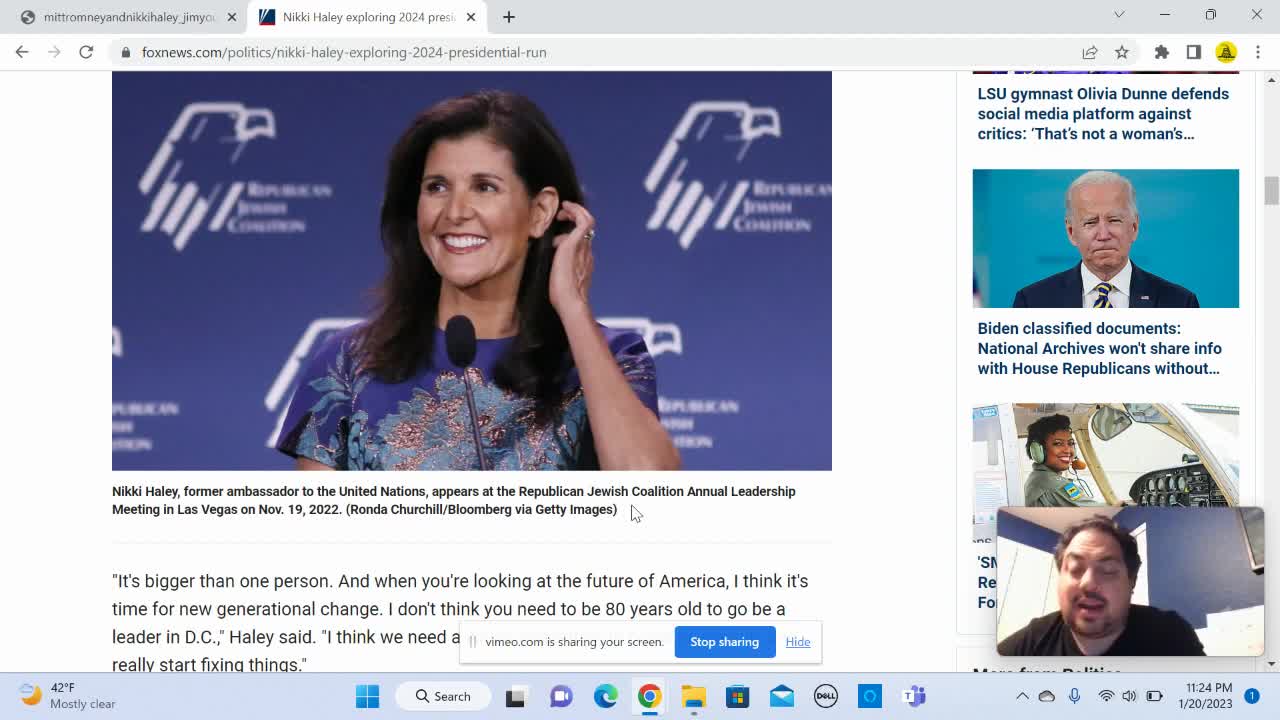
Task: Hide the screen sharing notice
Action: [x=798, y=642]
